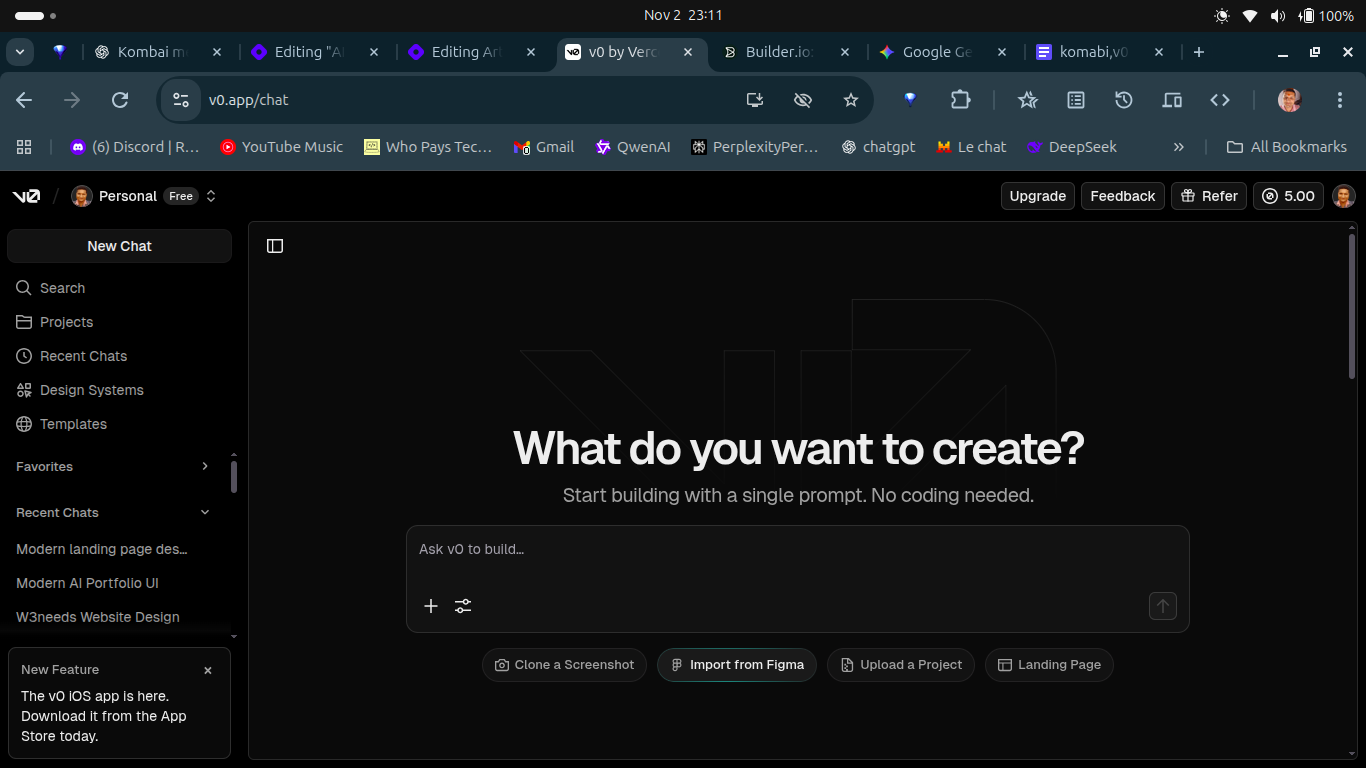Open the Modern AI Portfolio UI chat
The width and height of the screenshot is (1366, 768).
coord(88,583)
